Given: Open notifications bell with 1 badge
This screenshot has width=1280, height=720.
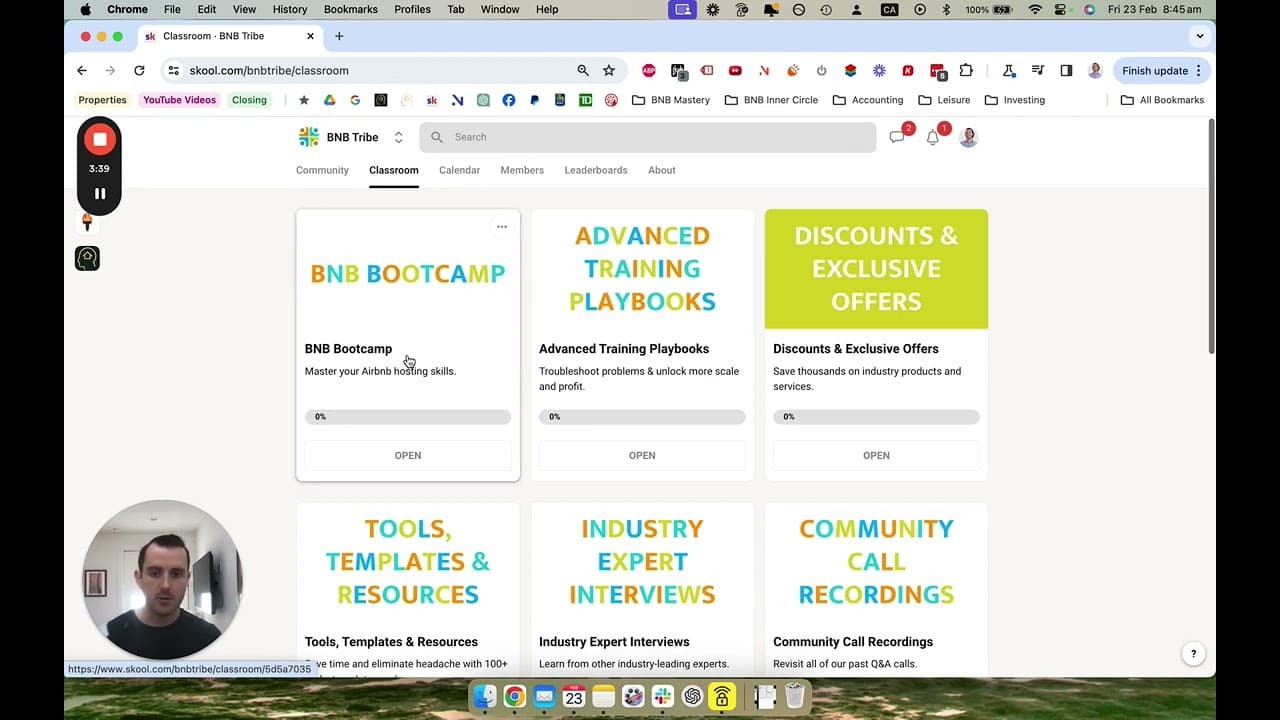Looking at the screenshot, I should pyautogui.click(x=932, y=137).
